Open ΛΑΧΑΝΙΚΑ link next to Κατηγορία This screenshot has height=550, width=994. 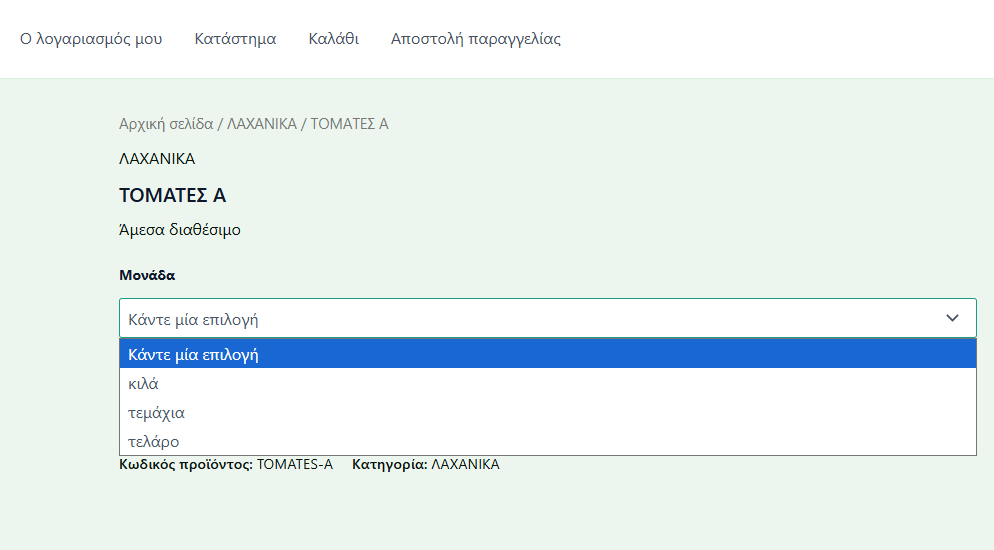pos(465,464)
